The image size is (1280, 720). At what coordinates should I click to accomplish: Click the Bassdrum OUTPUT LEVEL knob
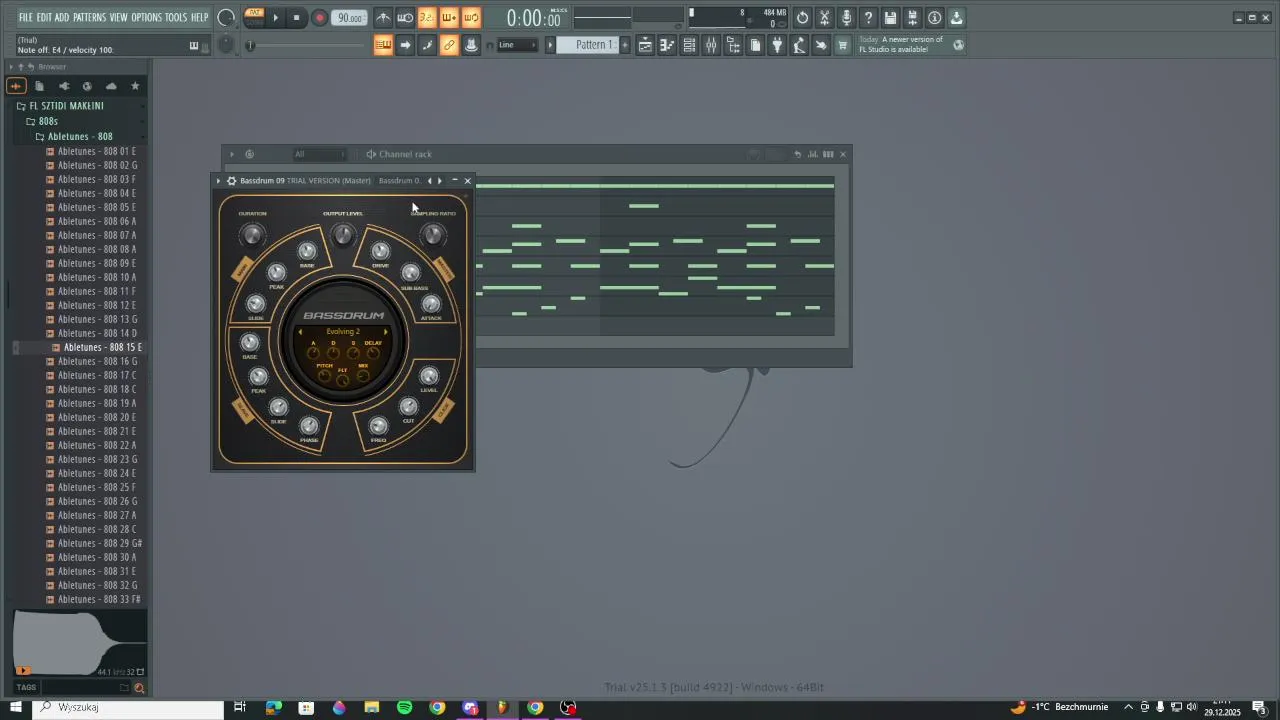pyautogui.click(x=343, y=235)
